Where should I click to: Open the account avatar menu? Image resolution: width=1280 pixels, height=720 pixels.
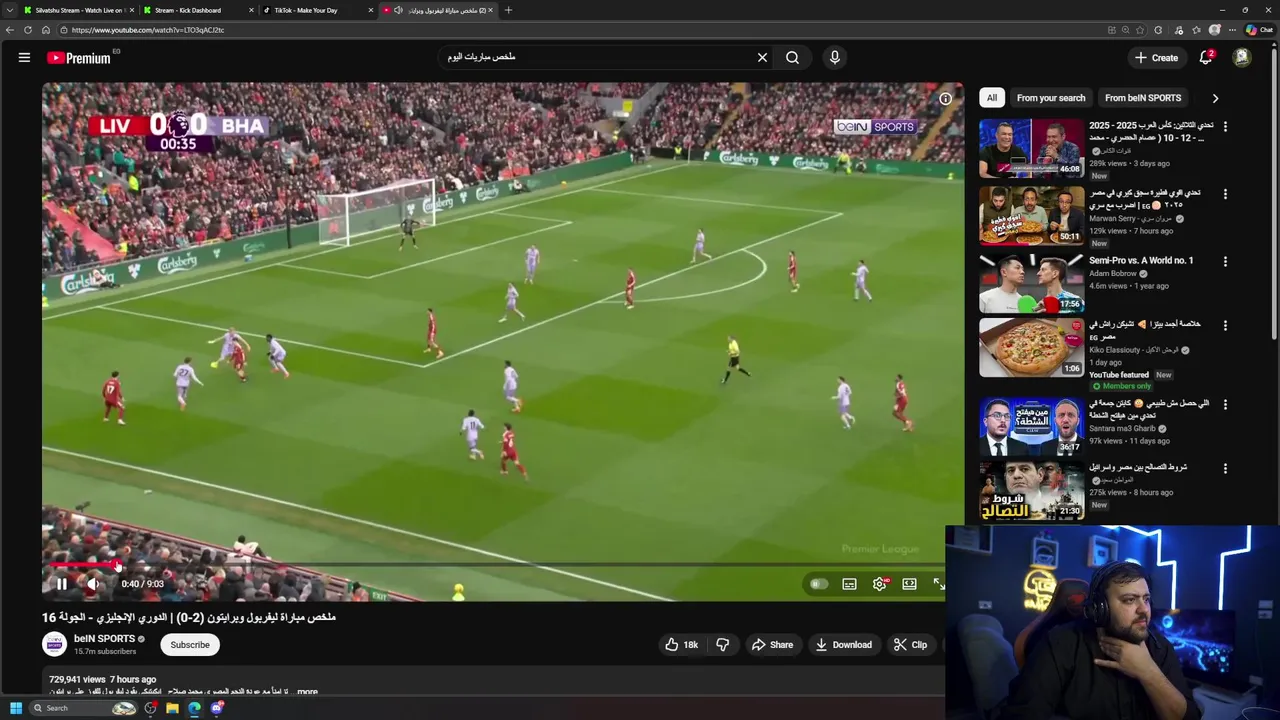pos(1242,58)
